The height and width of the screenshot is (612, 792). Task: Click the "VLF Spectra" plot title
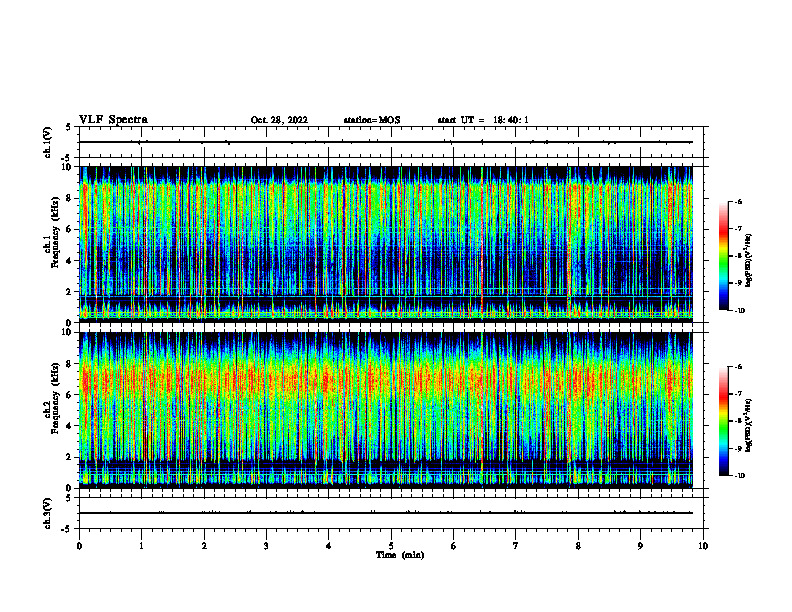[113, 120]
